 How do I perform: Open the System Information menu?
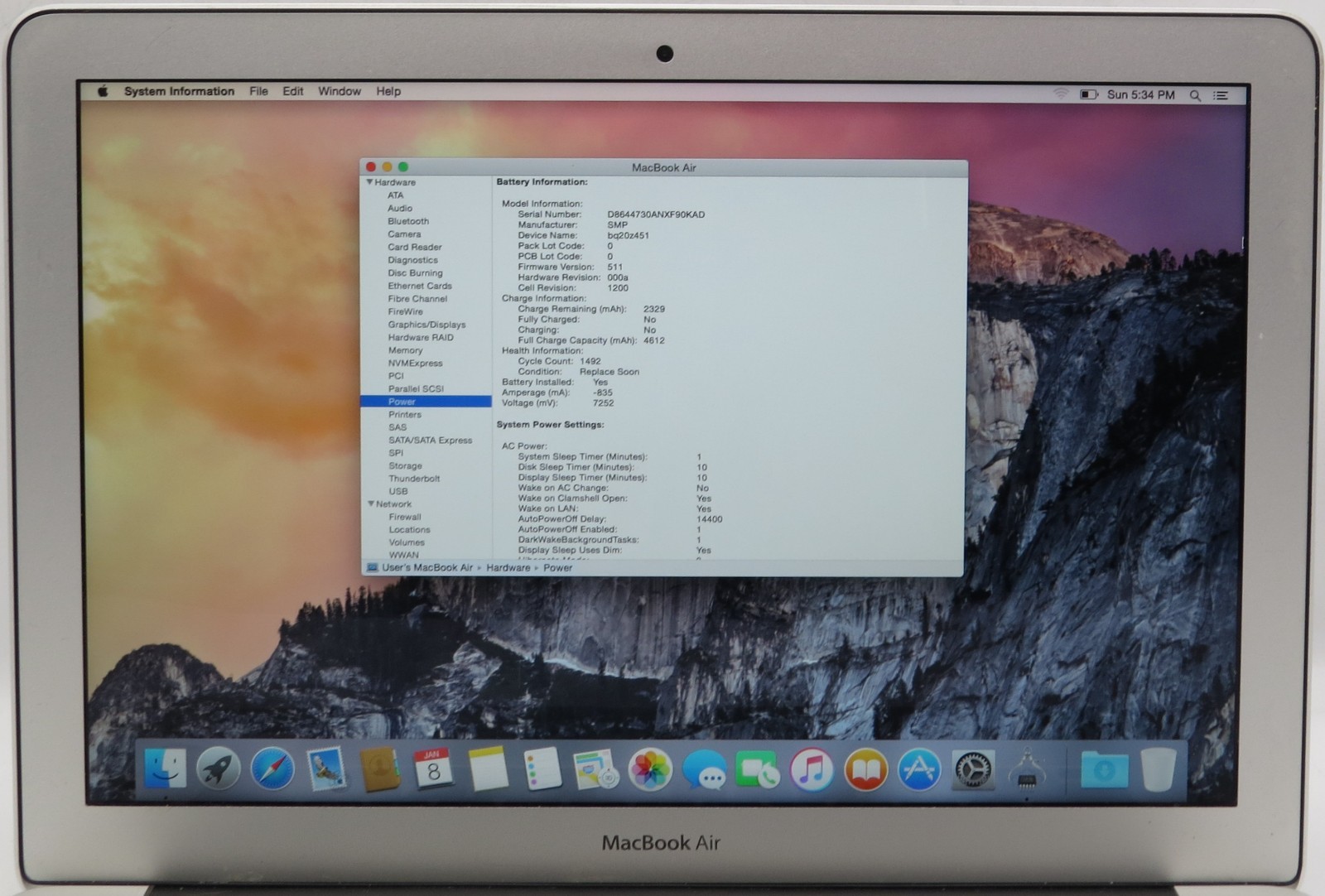[179, 91]
